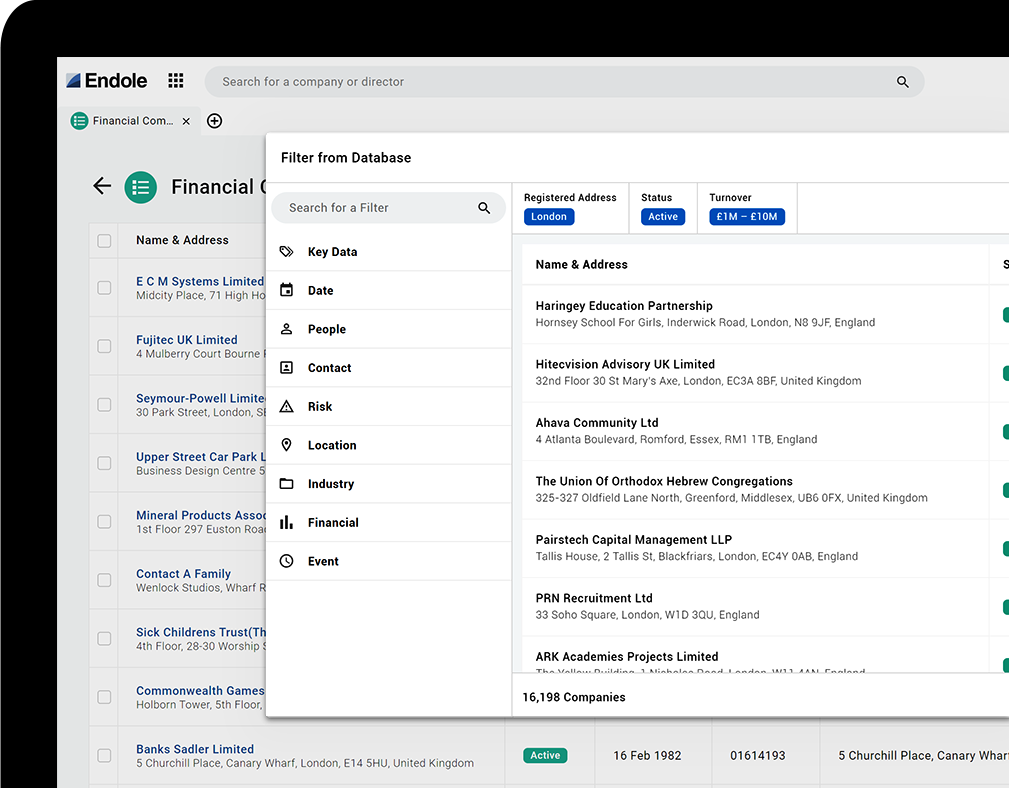Select The Union Of Orthodox Hebrew Congregations
1009x788 pixels.
tap(755, 490)
